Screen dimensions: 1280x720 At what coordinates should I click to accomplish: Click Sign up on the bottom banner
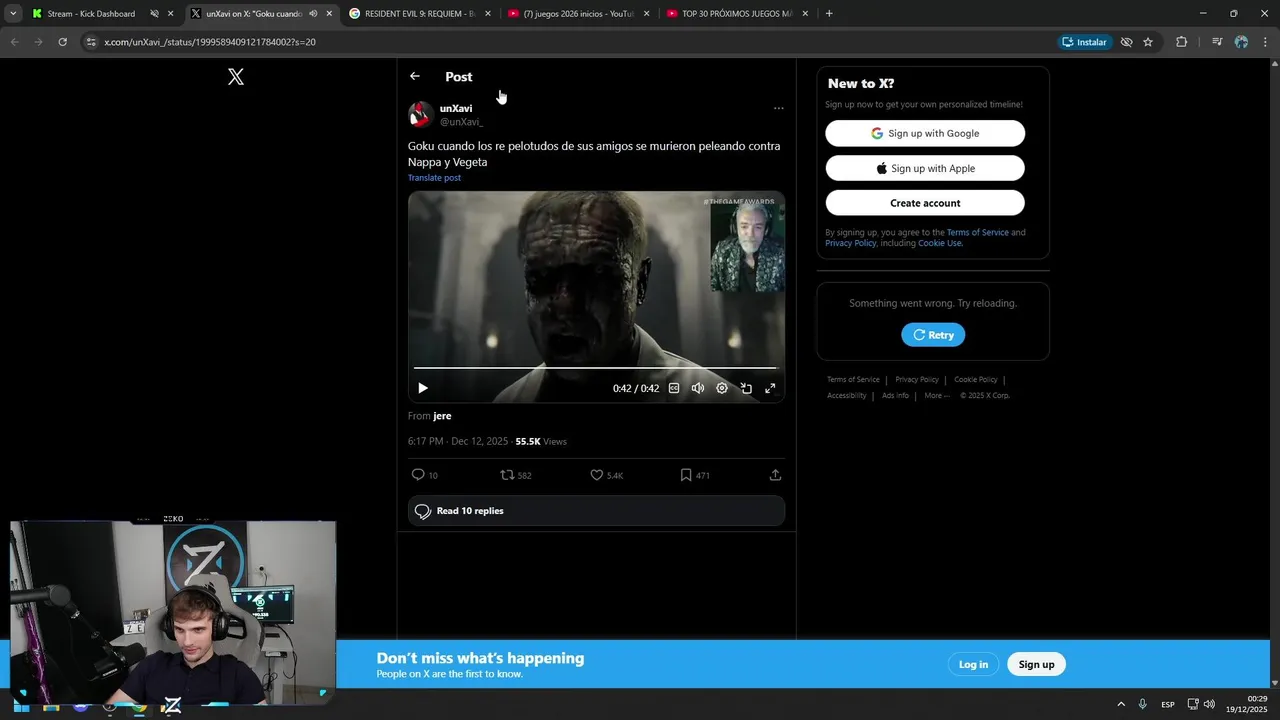point(1036,664)
